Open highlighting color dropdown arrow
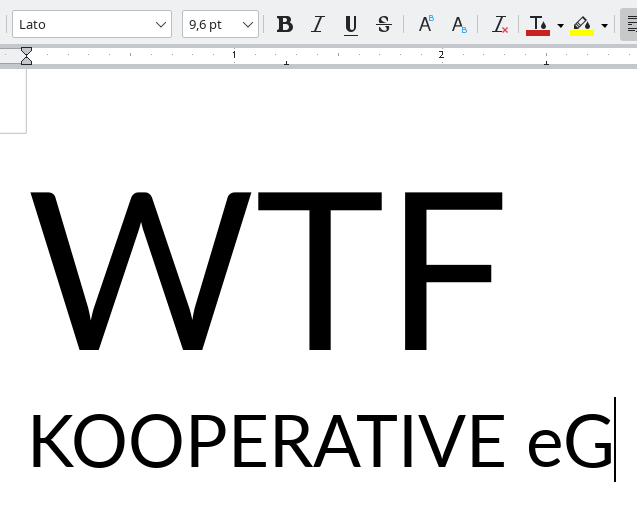 point(604,25)
